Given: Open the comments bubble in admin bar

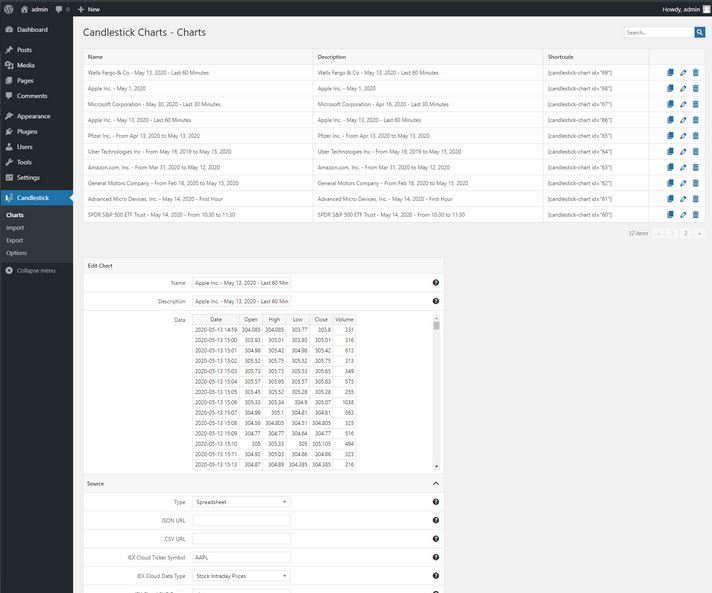Looking at the screenshot, I should [62, 9].
